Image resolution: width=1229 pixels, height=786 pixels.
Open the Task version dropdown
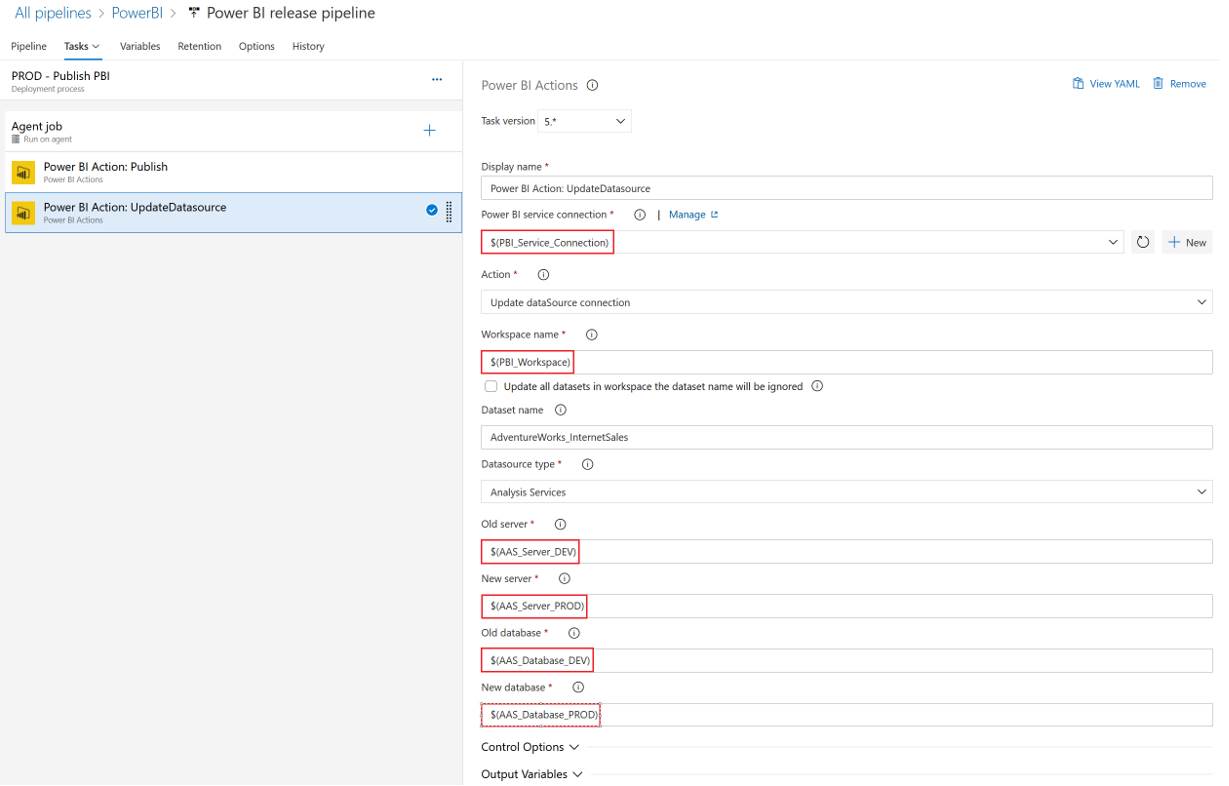pyautogui.click(x=585, y=121)
